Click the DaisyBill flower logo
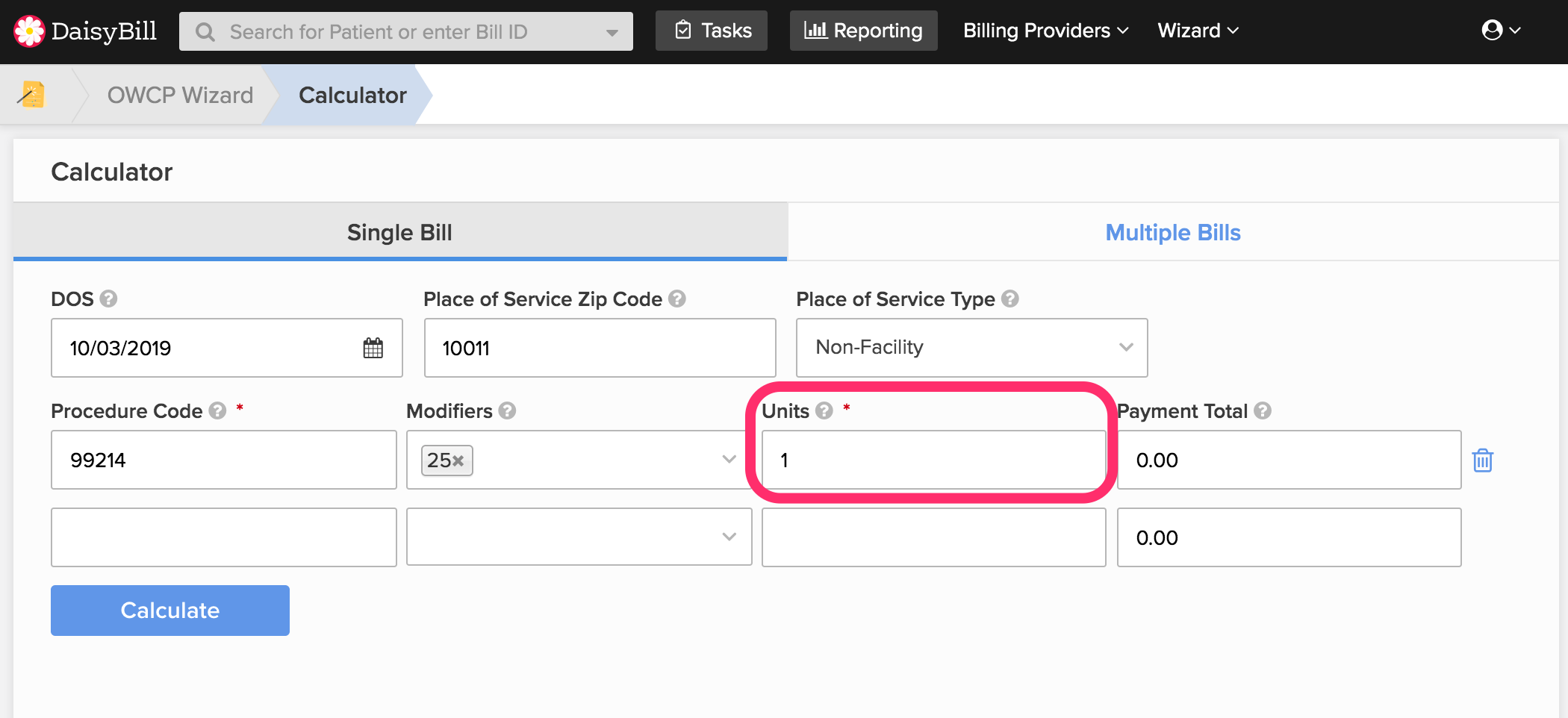1568x718 pixels. click(30, 31)
